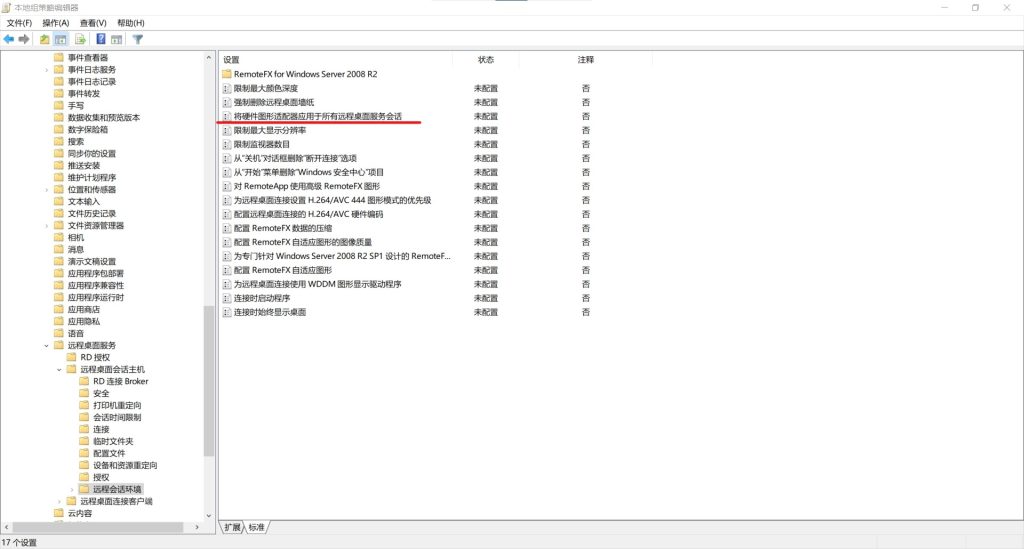Go up one level via folder-arrow icon

point(44,39)
